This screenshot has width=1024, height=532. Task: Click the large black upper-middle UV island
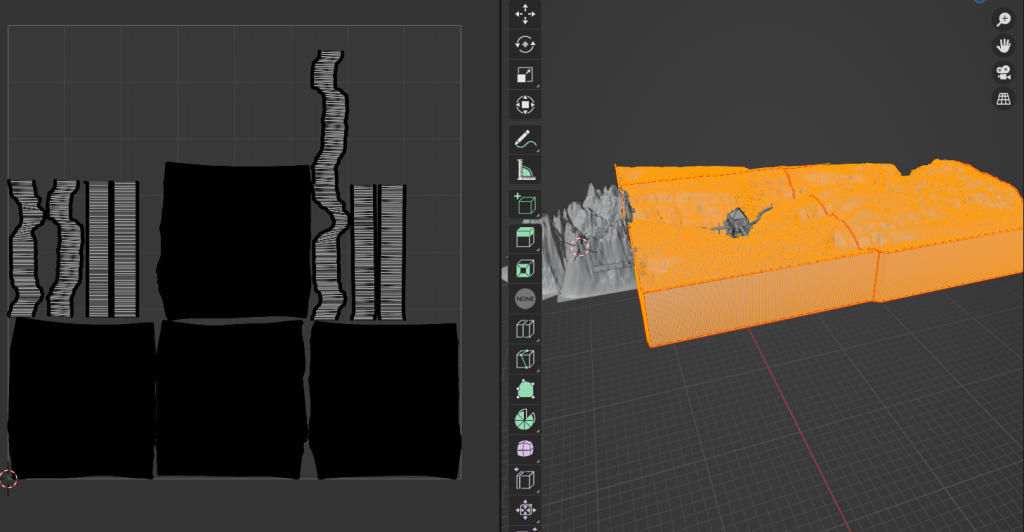click(x=235, y=240)
